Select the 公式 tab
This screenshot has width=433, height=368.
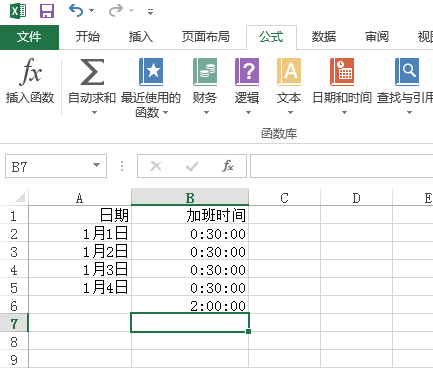pos(271,37)
